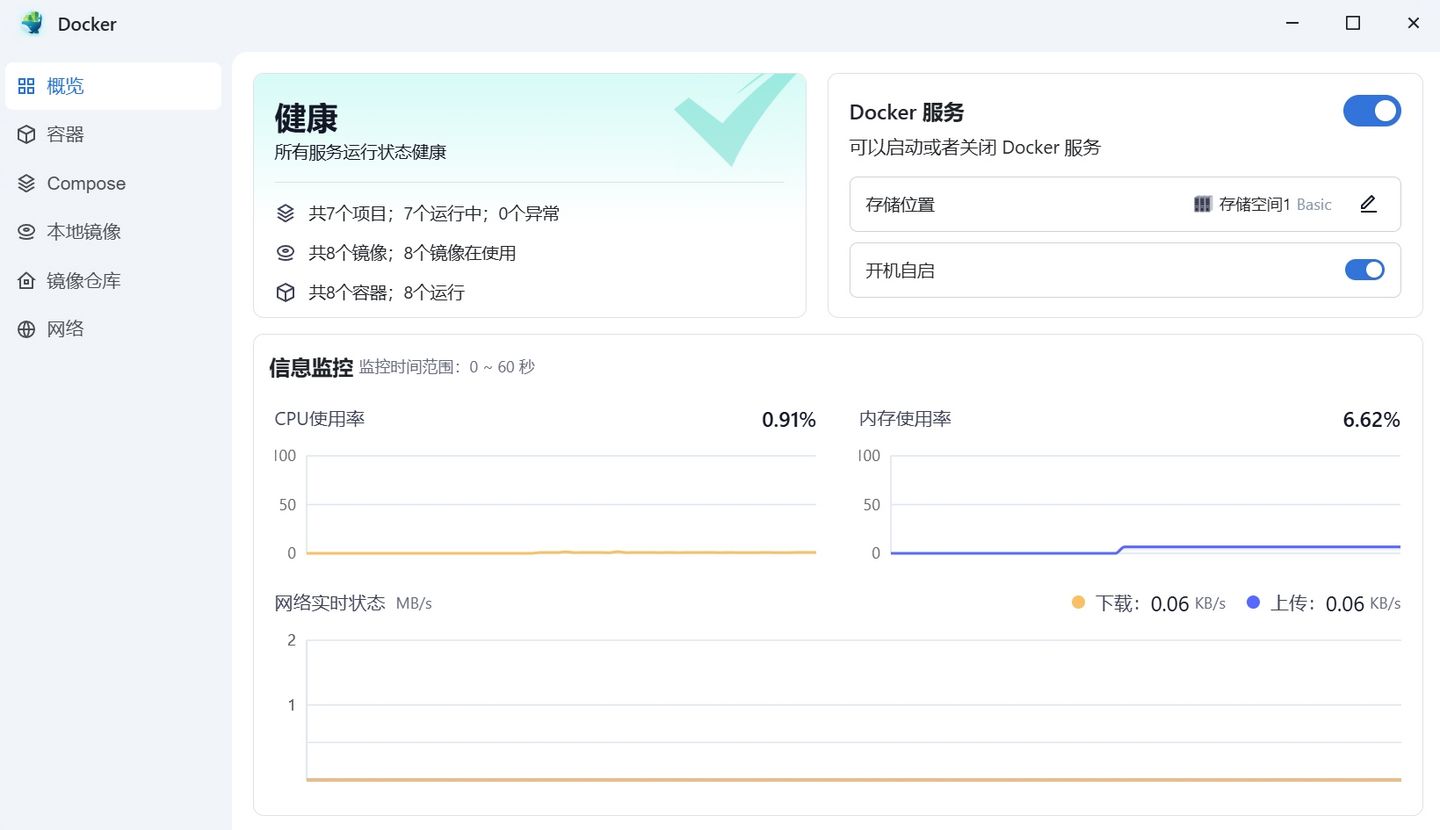Open the 网络 network page
1440x830 pixels.
click(x=66, y=329)
